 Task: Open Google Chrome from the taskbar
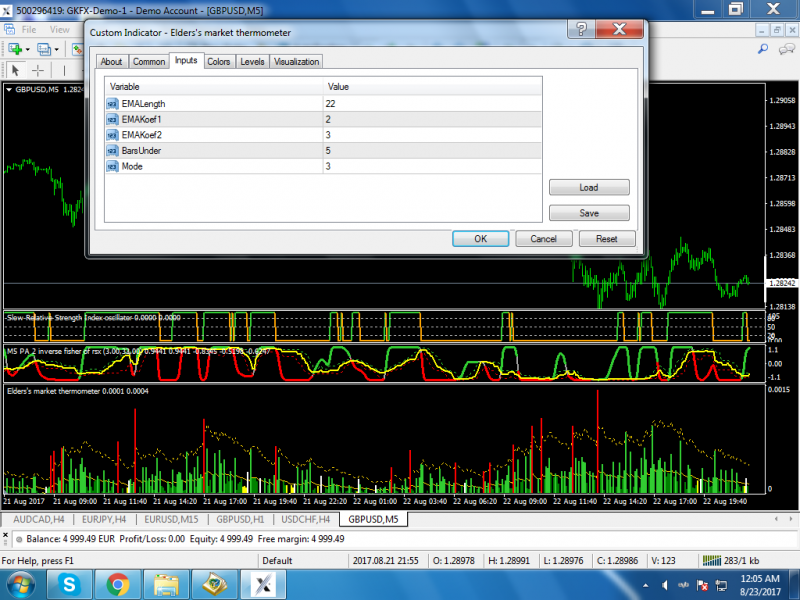pyautogui.click(x=118, y=585)
